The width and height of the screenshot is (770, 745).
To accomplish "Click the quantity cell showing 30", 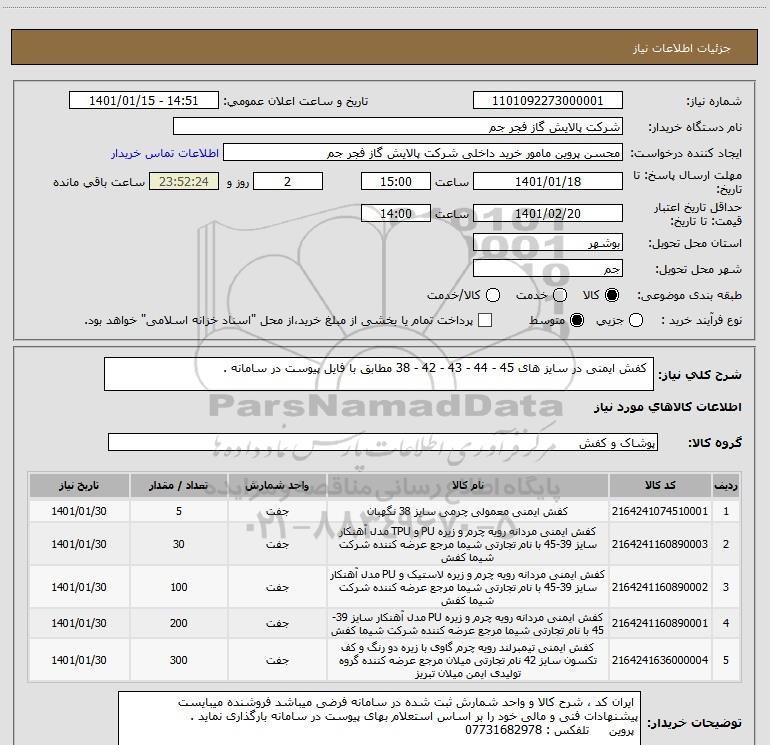I will [179, 544].
